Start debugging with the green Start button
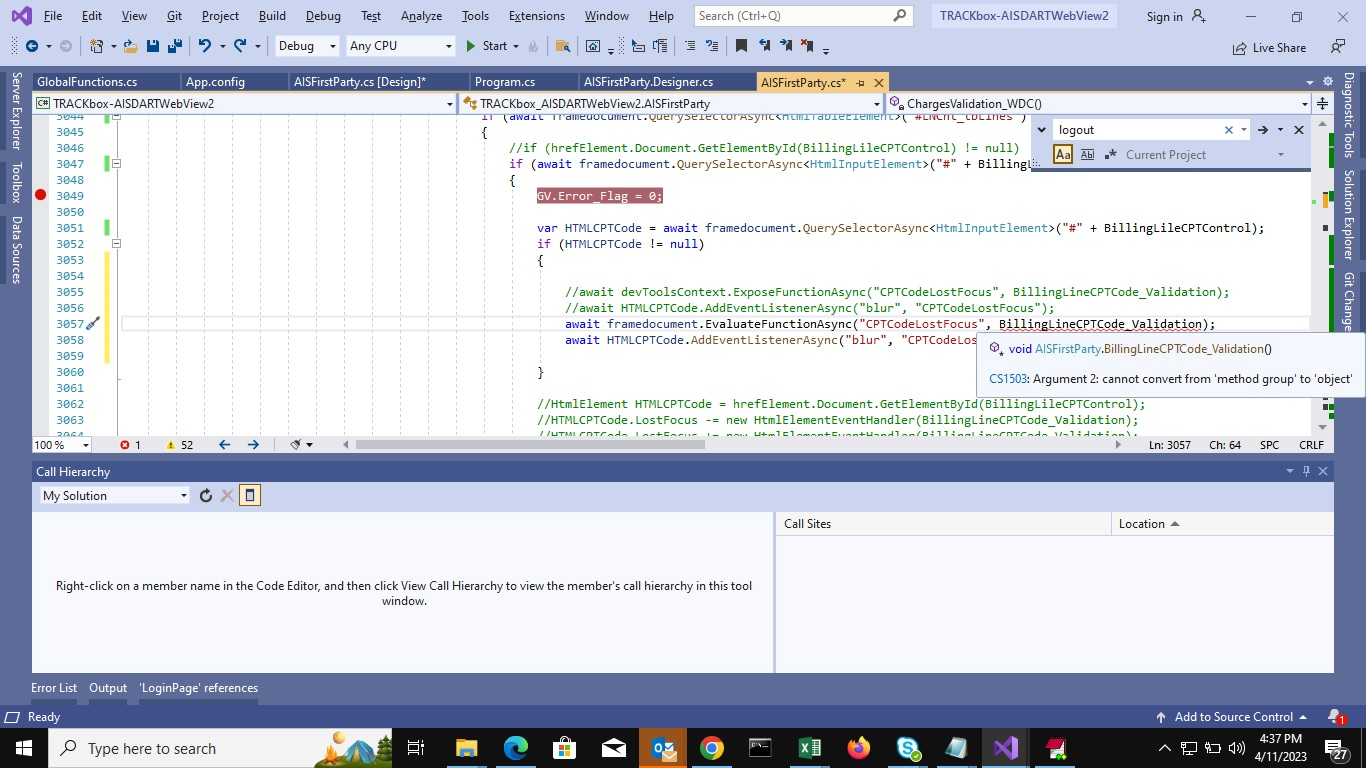1366x768 pixels. (x=487, y=46)
